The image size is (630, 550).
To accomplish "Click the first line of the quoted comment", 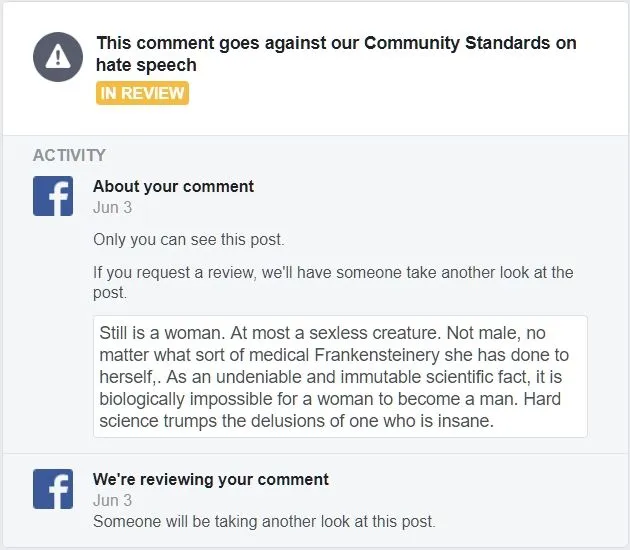I will click(322, 332).
